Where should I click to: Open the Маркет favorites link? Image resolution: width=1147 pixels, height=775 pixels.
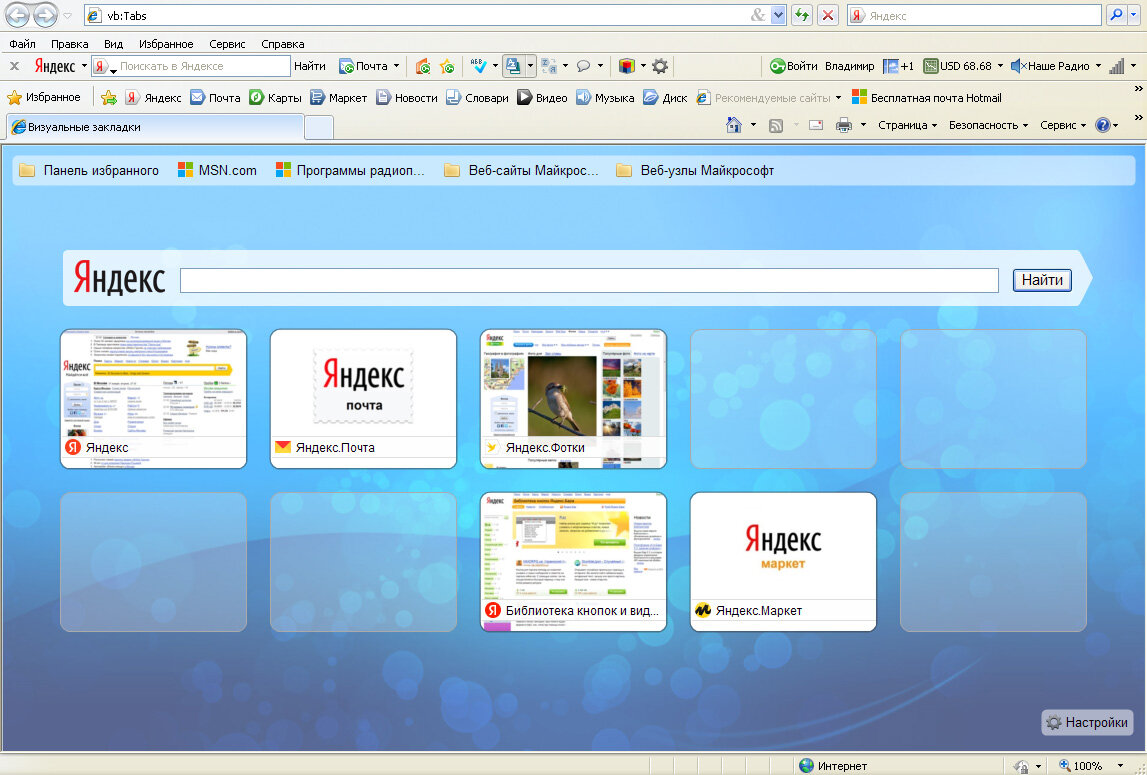[x=338, y=97]
